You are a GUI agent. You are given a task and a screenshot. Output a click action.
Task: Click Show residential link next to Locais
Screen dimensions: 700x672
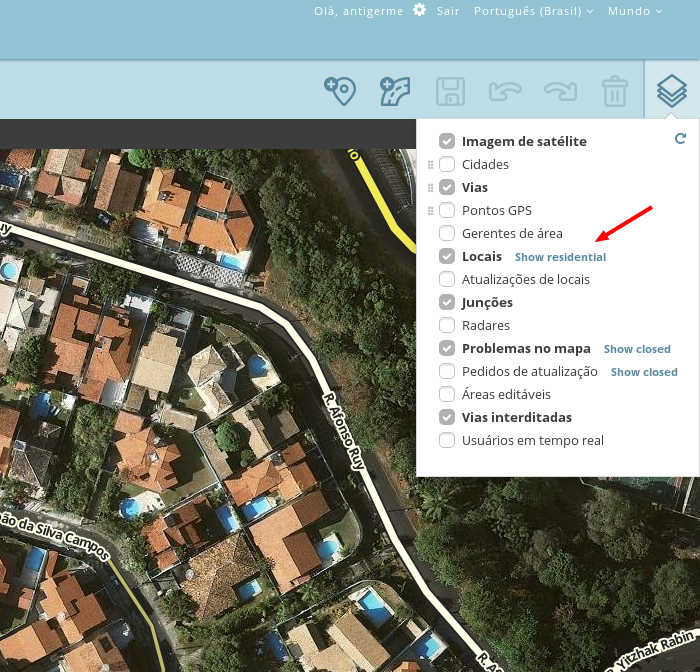coord(560,257)
